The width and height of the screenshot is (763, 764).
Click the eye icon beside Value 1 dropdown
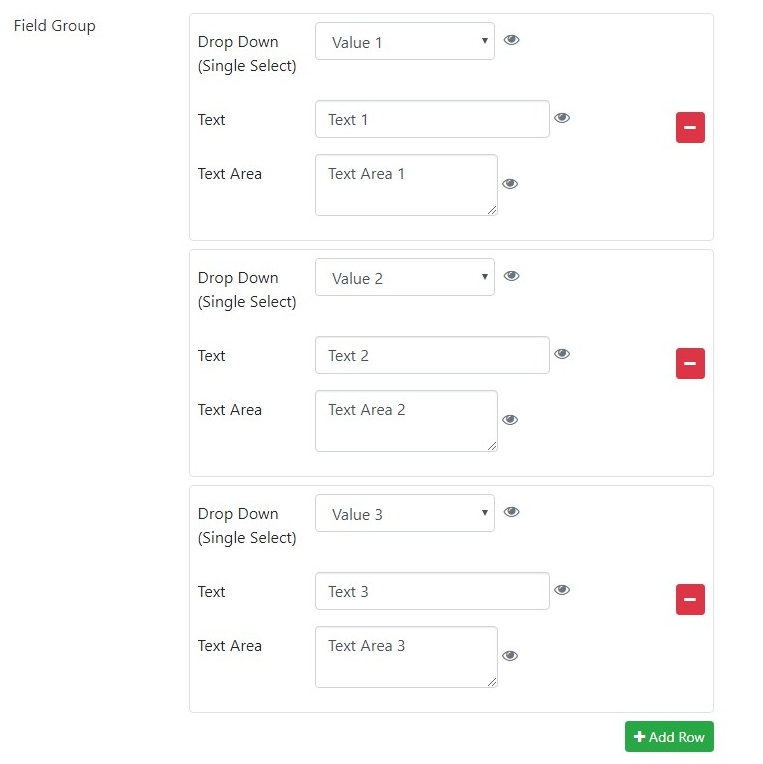(511, 40)
